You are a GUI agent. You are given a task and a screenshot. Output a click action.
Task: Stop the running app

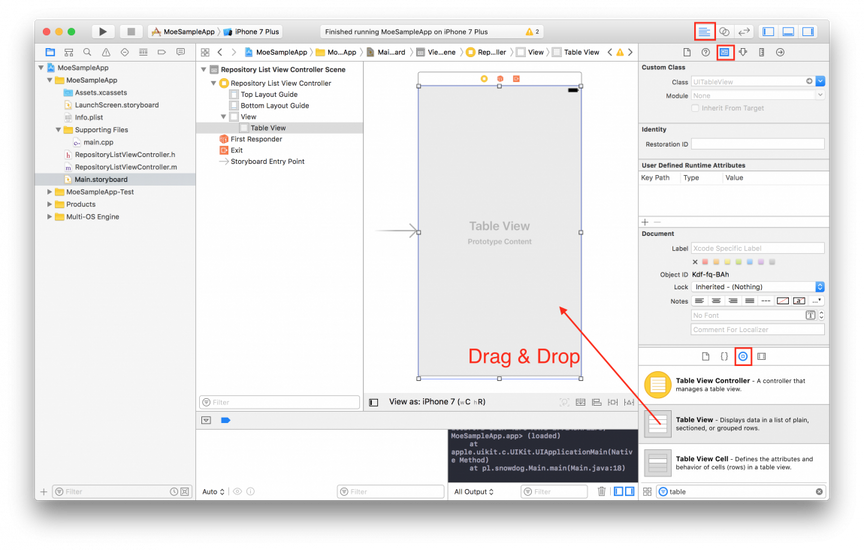coord(131,31)
